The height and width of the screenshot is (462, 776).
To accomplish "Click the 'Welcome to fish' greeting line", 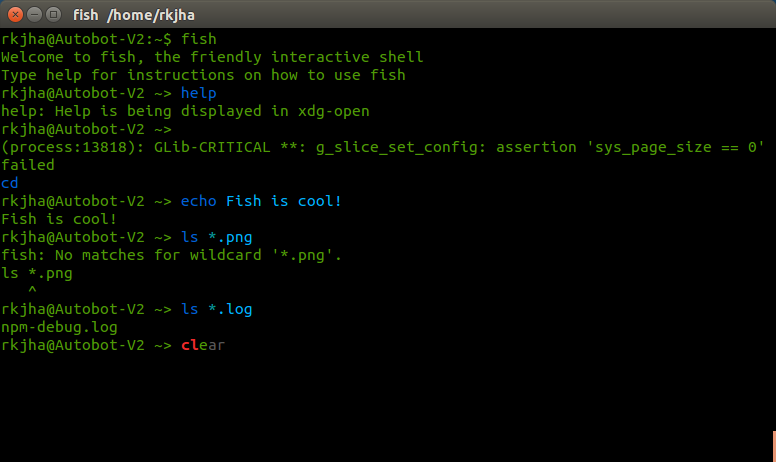I will click(212, 57).
